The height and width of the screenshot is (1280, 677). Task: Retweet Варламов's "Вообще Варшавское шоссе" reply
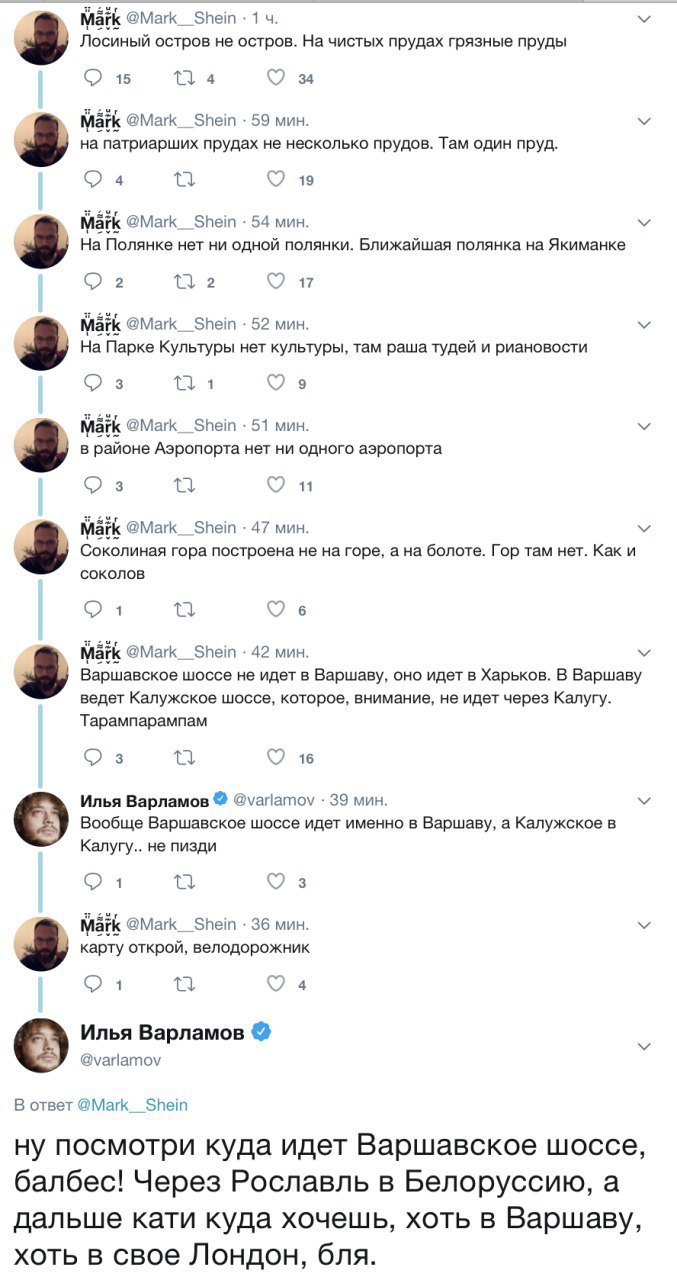185,881
